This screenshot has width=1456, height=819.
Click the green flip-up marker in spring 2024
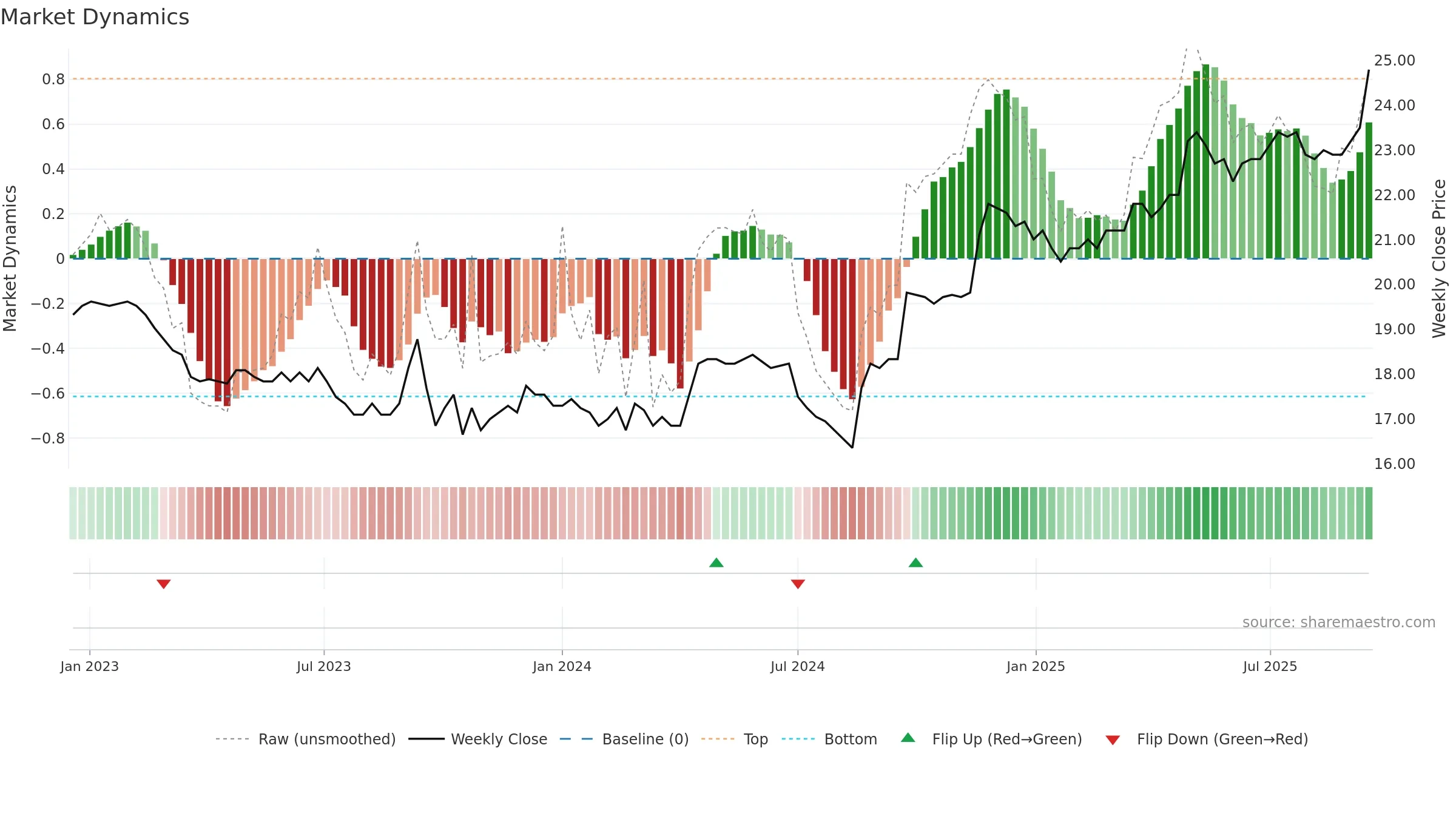tap(716, 562)
